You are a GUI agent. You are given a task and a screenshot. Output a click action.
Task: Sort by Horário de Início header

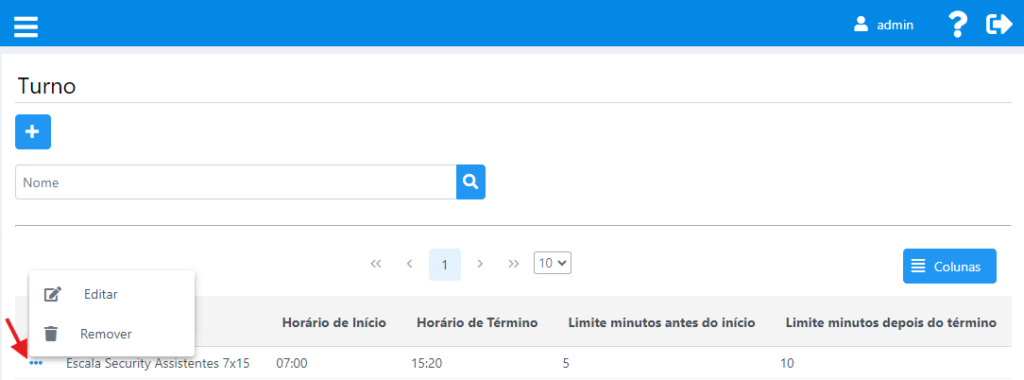tap(334, 323)
